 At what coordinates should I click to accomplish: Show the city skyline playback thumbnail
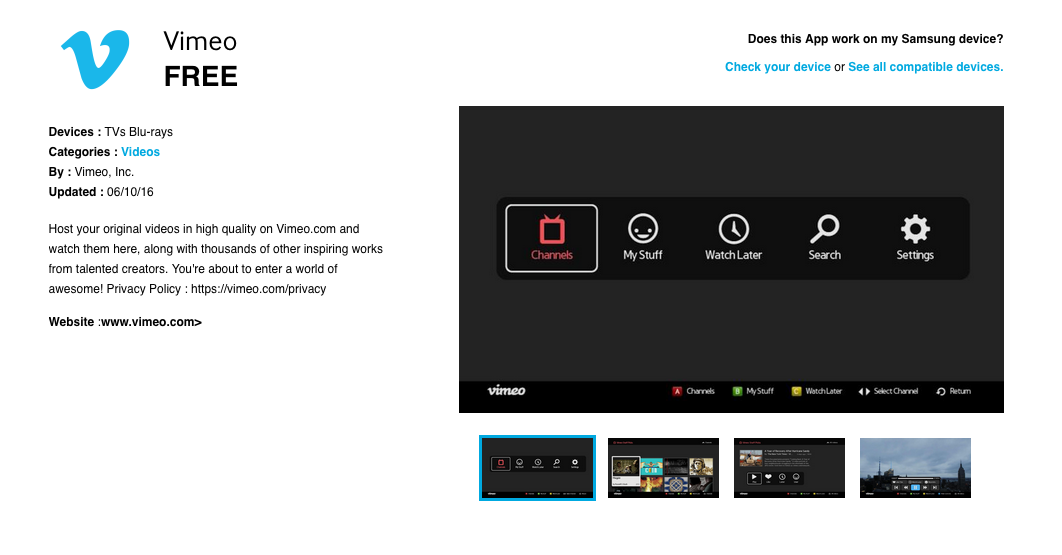point(915,468)
